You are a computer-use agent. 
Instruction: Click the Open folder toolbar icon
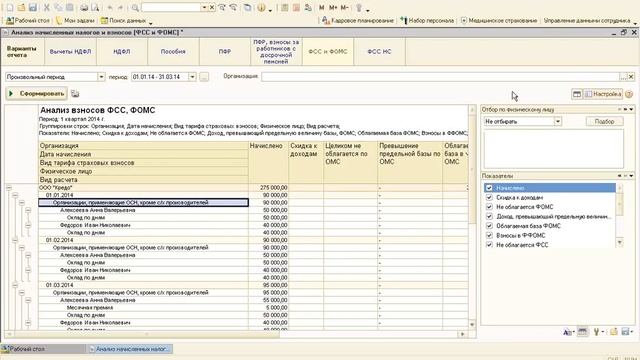click(21, 7)
